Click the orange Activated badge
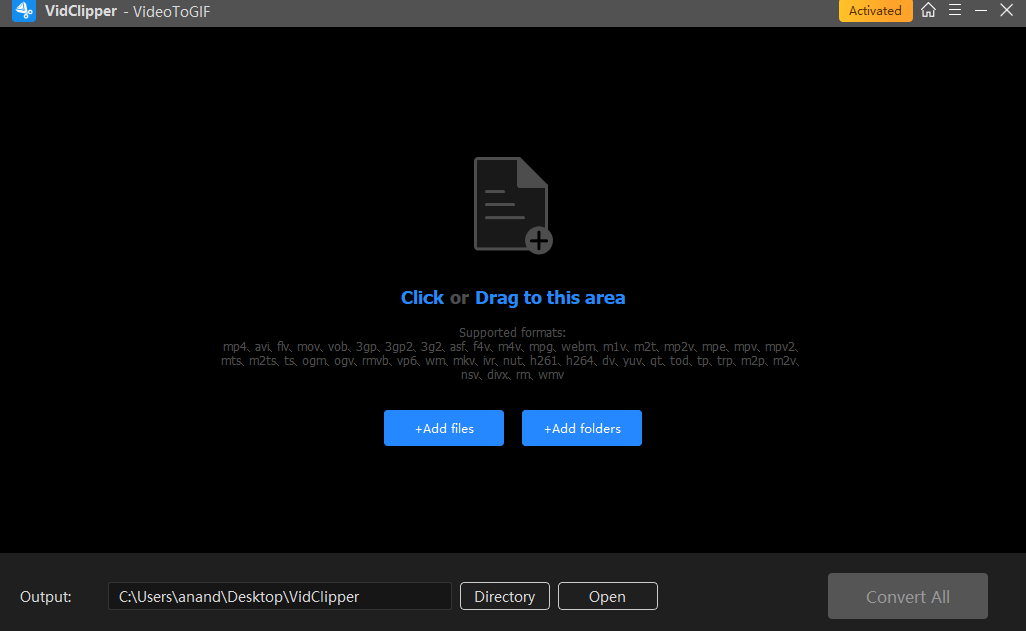The height and width of the screenshot is (631, 1026). (x=875, y=11)
